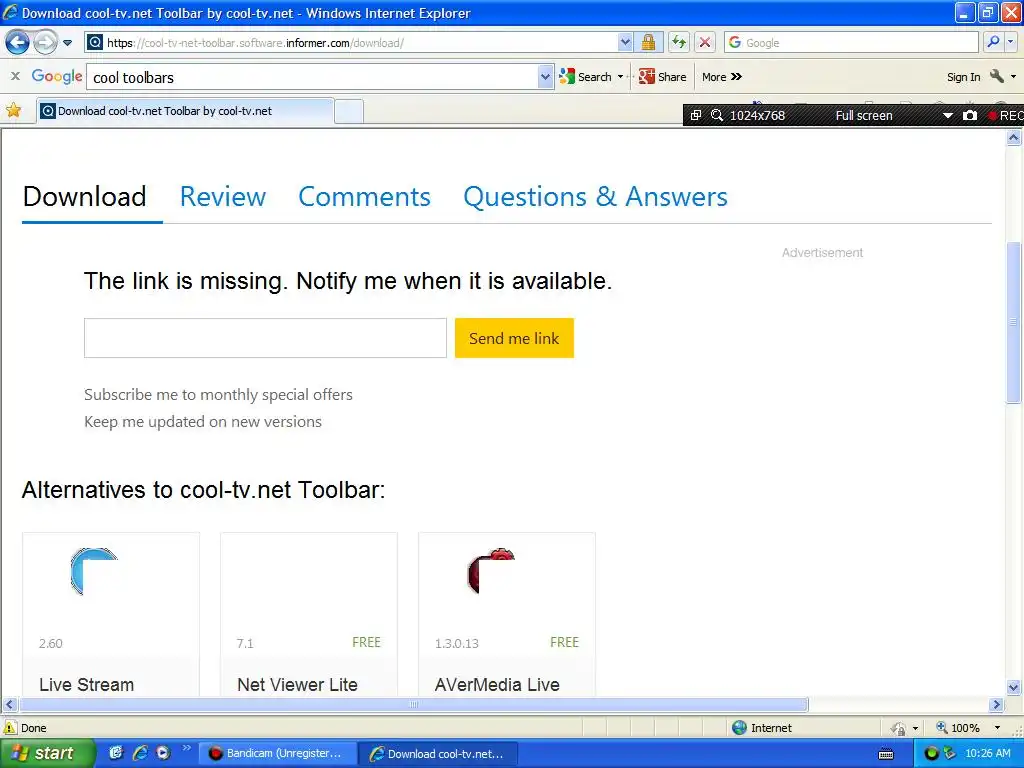
Task: Click the AVerMedia Live title link
Action: pyautogui.click(x=497, y=684)
